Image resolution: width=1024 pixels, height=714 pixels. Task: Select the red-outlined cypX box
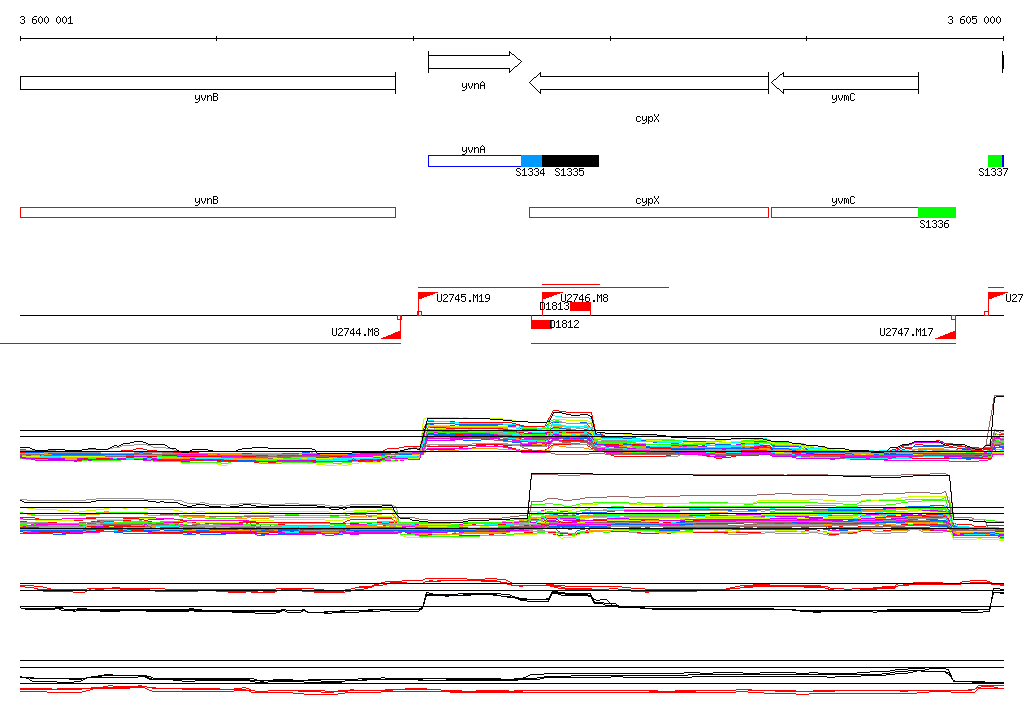point(648,213)
